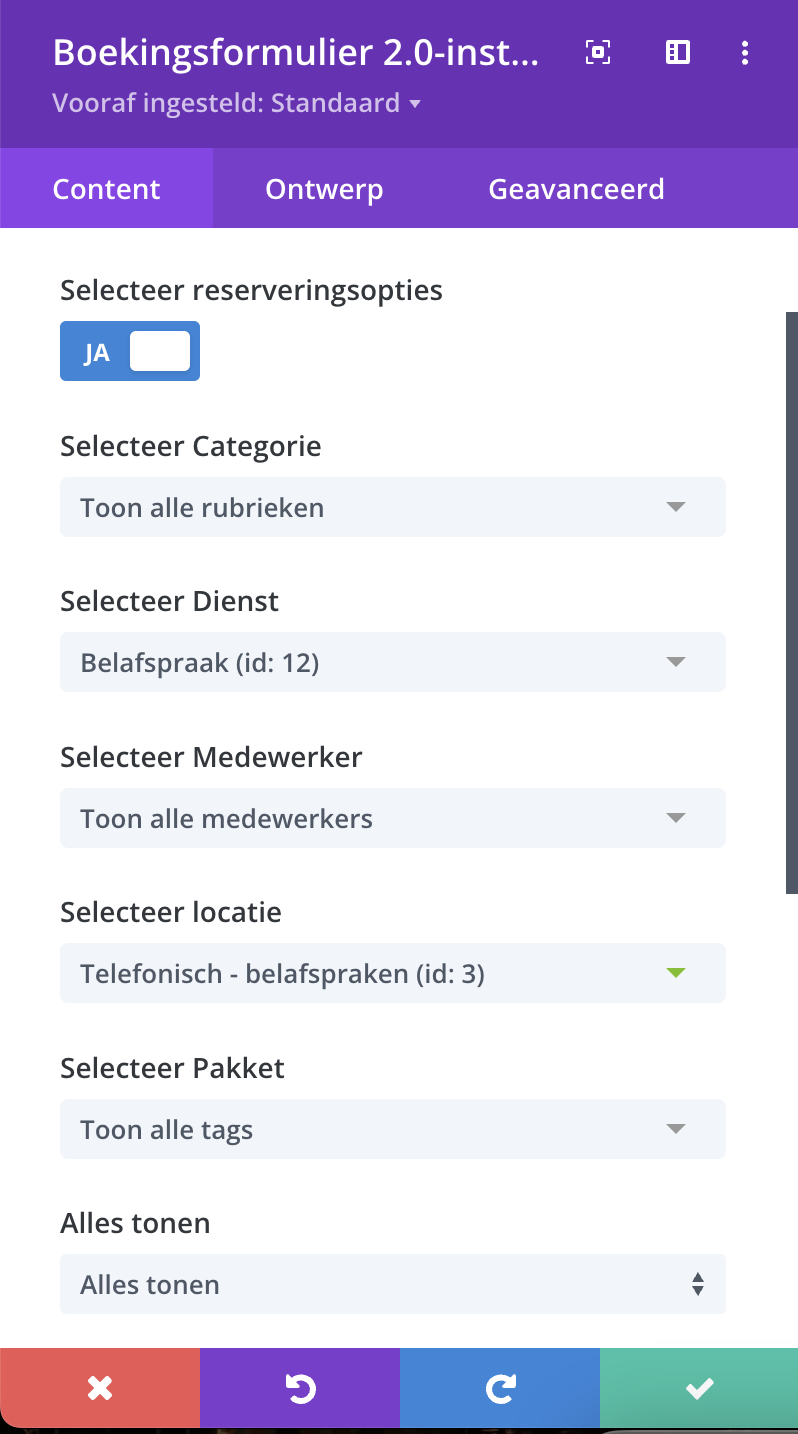Image resolution: width=798 pixels, height=1434 pixels.
Task: Discard changes with the red X icon
Action: [x=100, y=1388]
